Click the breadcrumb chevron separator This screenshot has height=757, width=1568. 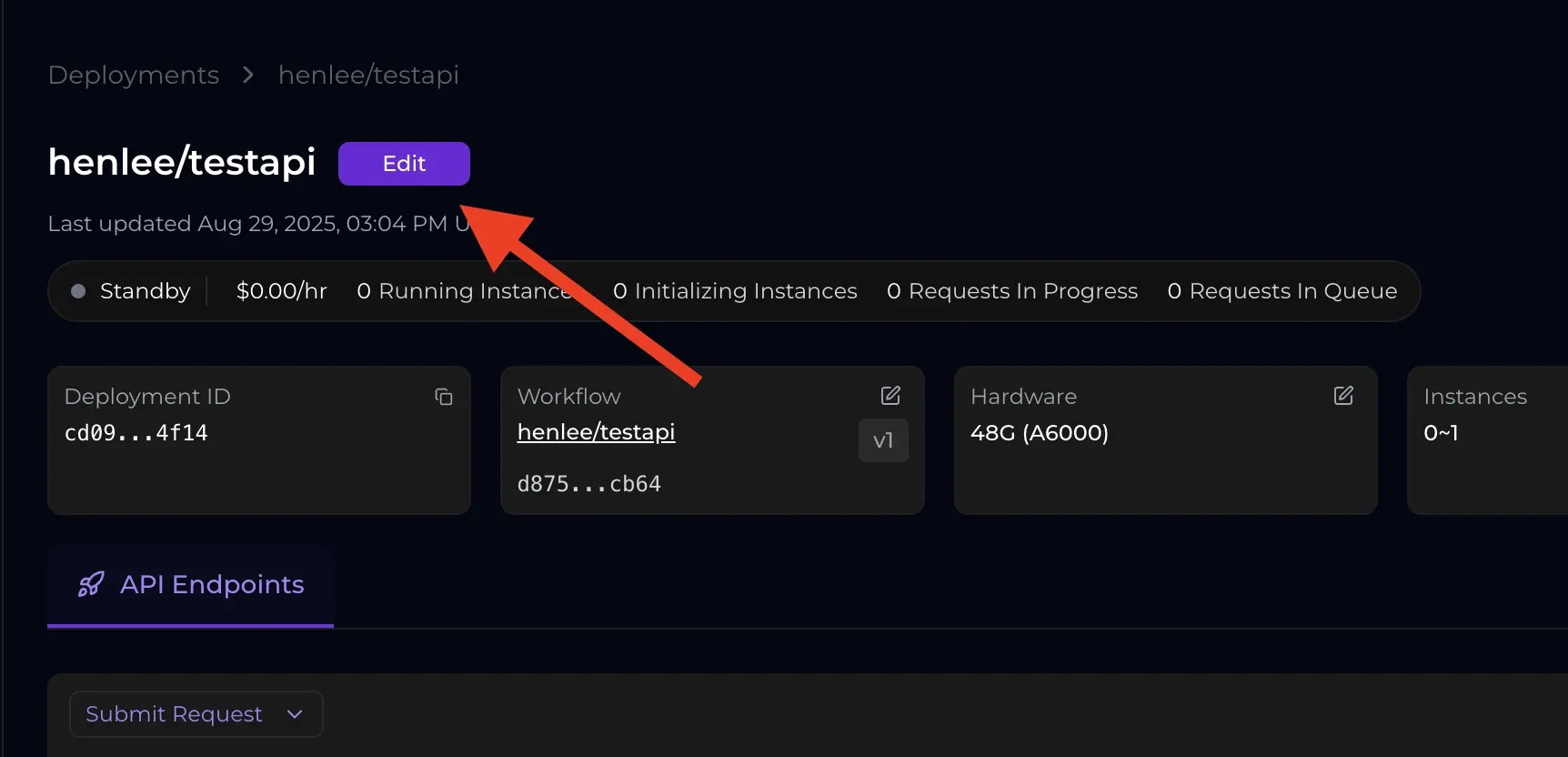[x=248, y=75]
